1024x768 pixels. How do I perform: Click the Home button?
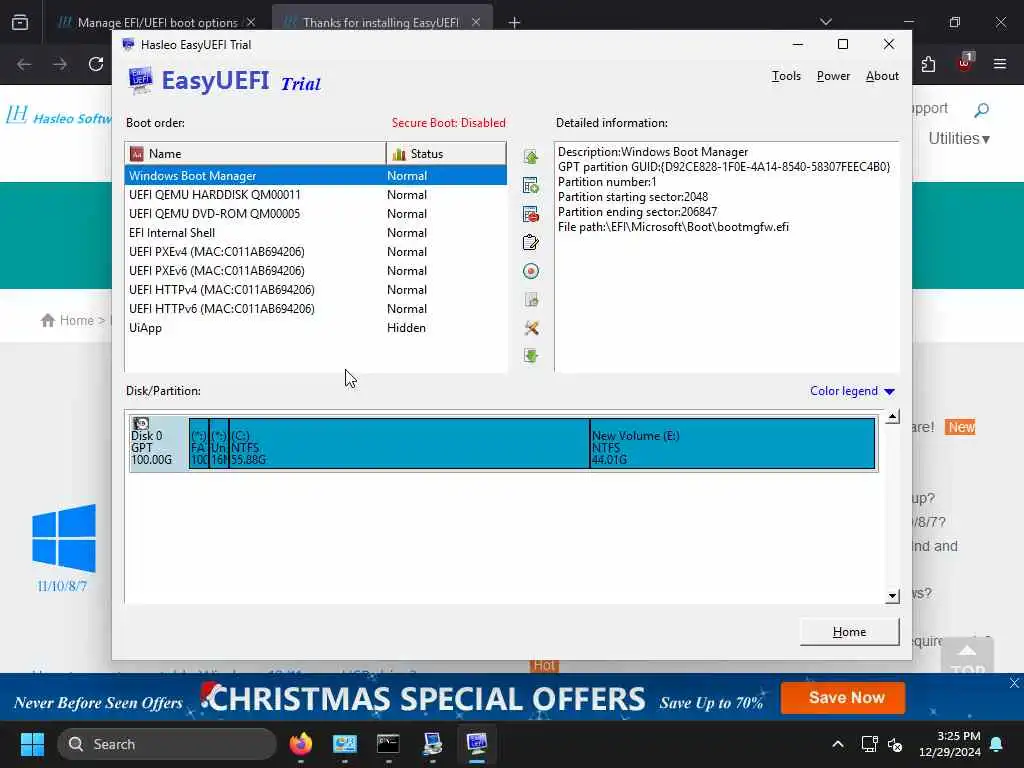pyautogui.click(x=850, y=632)
